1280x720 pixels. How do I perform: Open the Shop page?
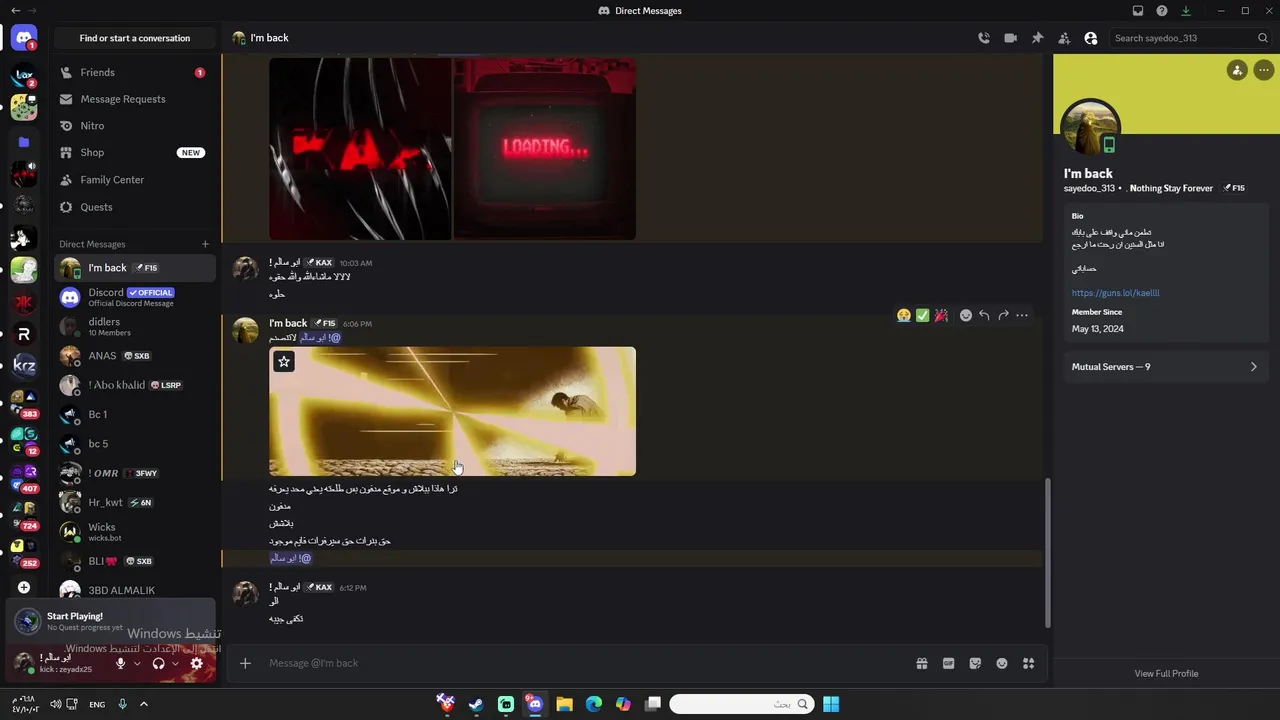pos(135,153)
